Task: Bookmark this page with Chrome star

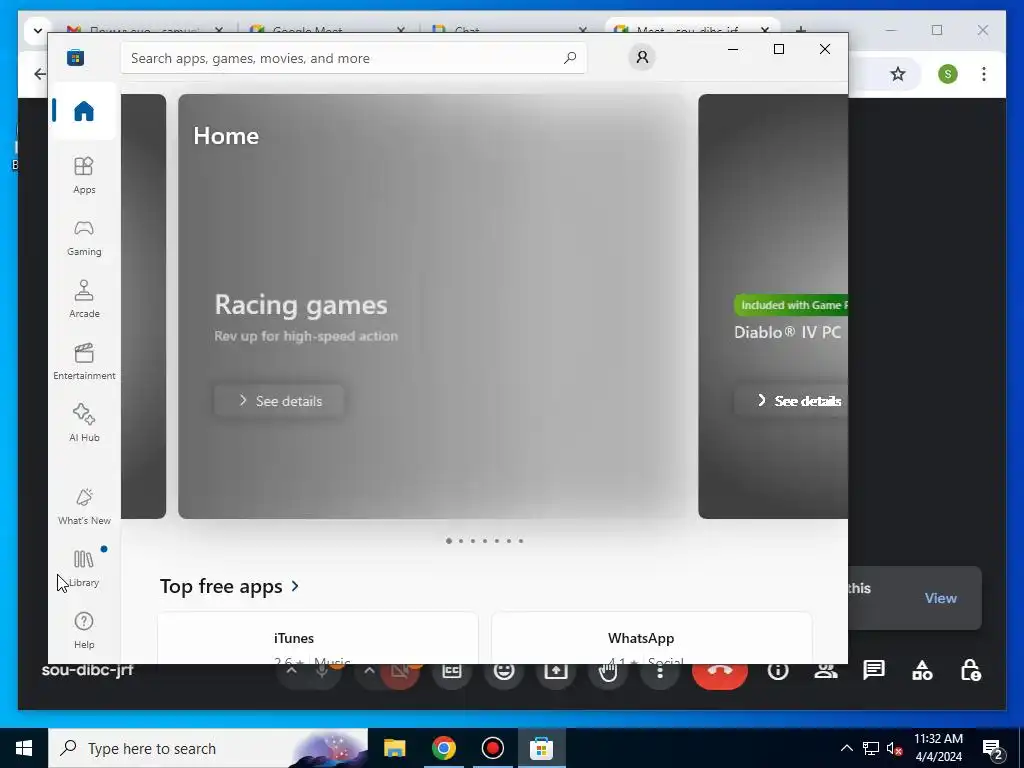Action: tap(898, 74)
